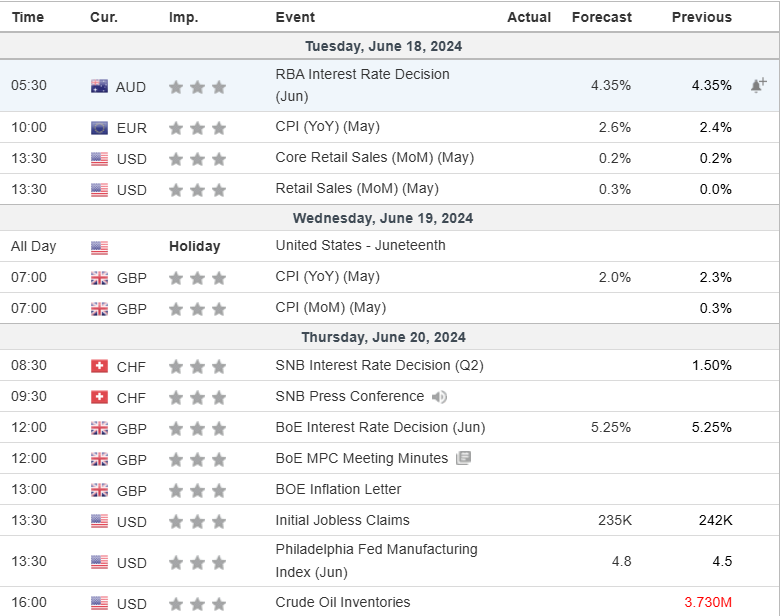Image resolution: width=783 pixels, height=616 pixels.
Task: Click the US flag on the Juneteenth holiday row
Action: [100, 247]
